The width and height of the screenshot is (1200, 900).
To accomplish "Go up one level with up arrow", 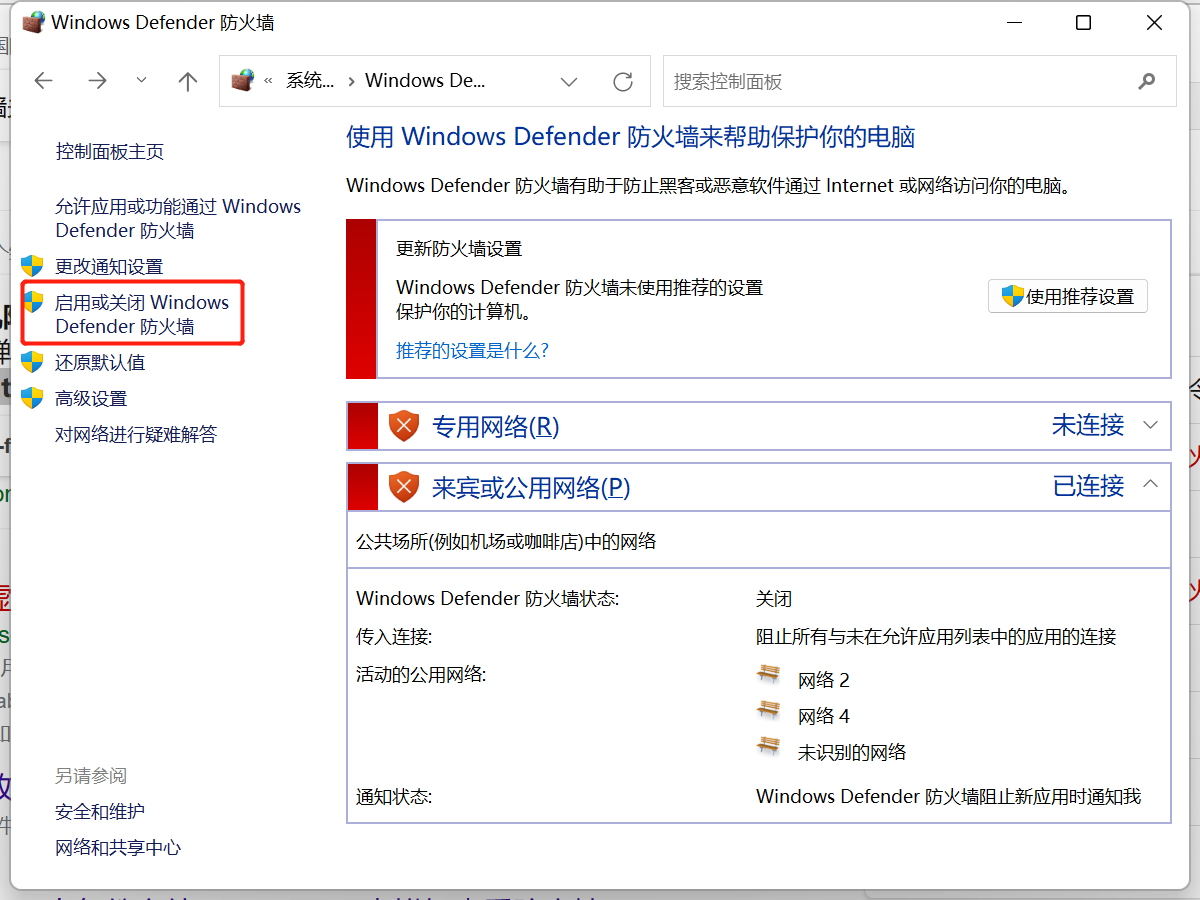I will pyautogui.click(x=188, y=81).
